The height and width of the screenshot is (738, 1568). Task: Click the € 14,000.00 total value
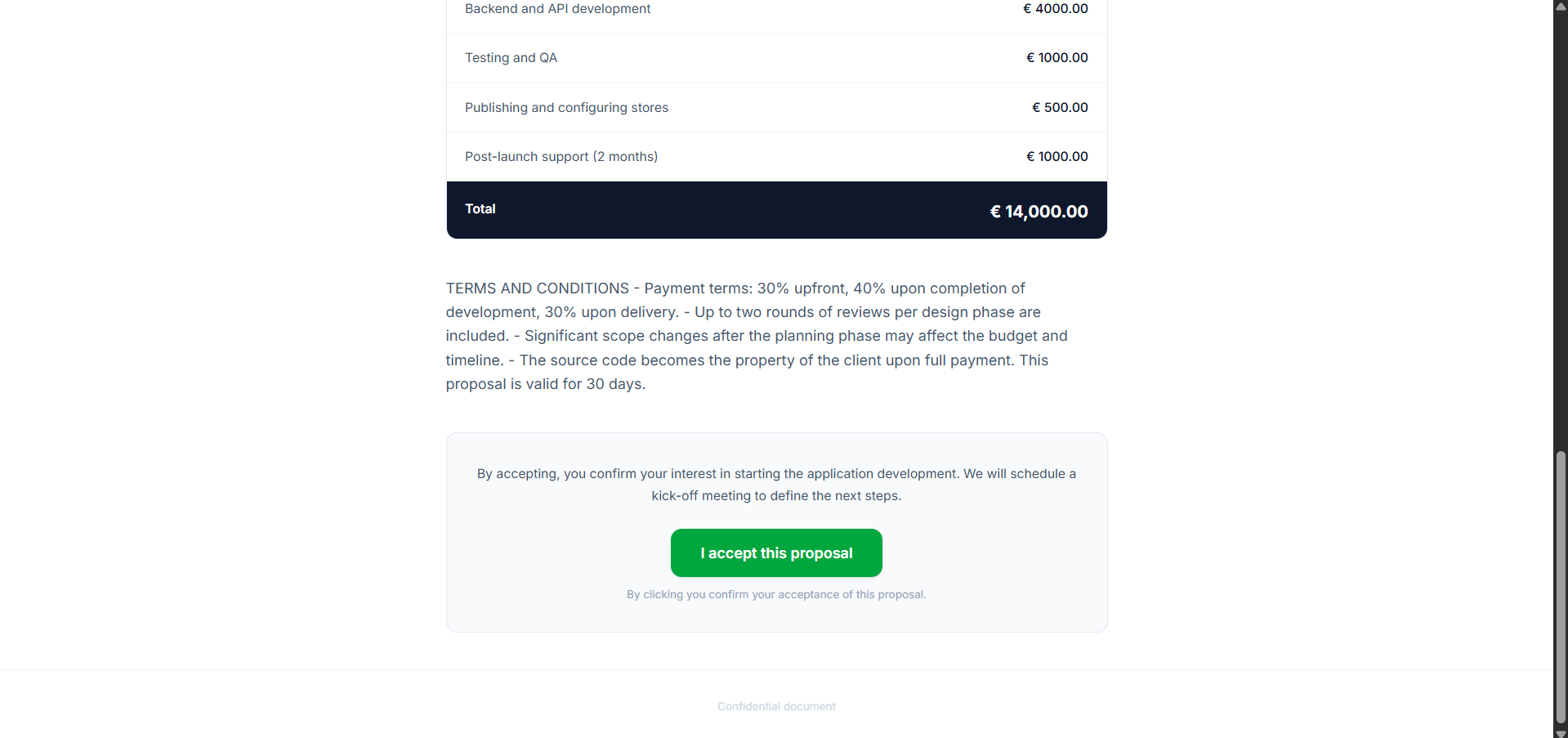tap(1038, 211)
